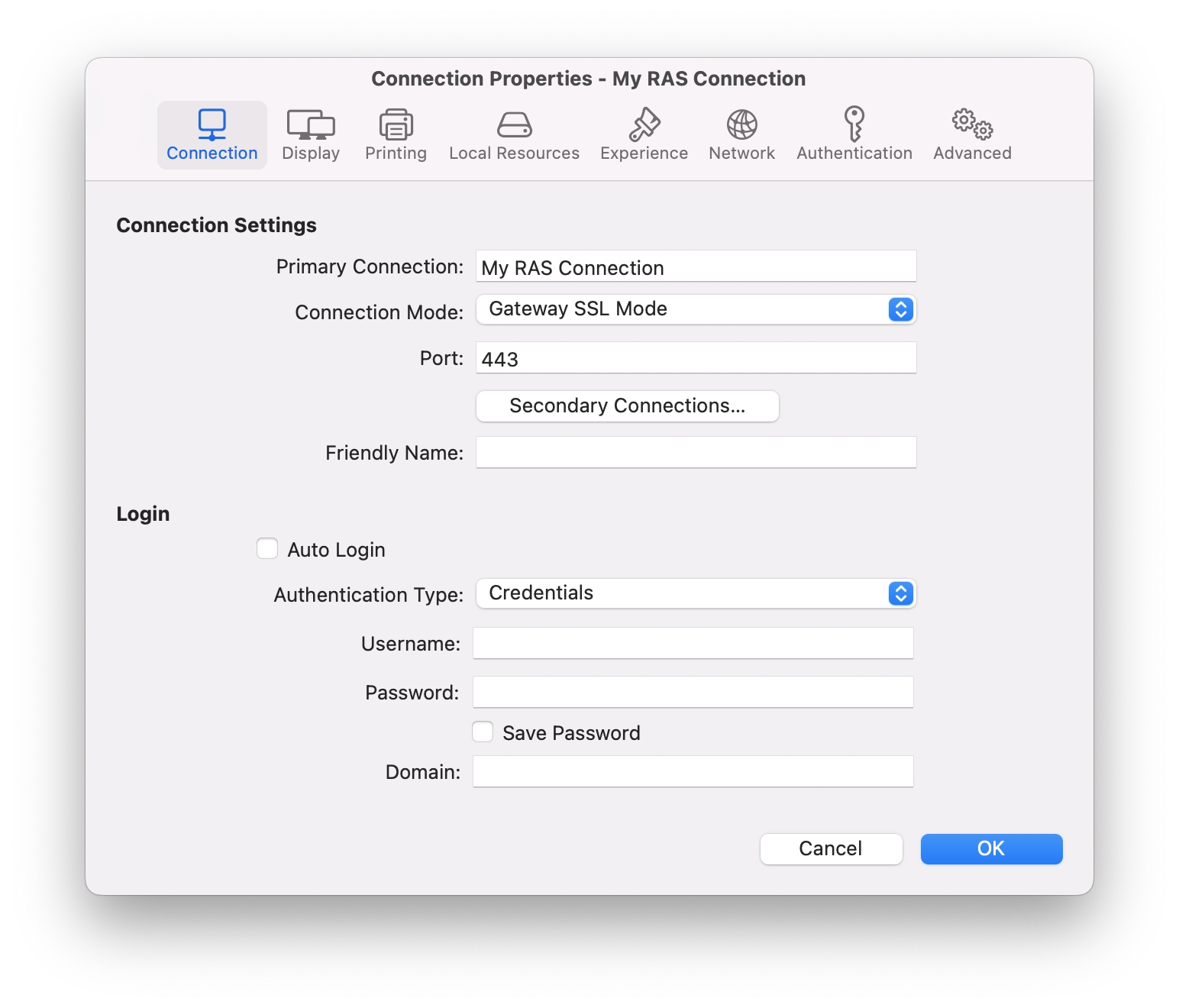Select the Connection monitor icon

(212, 124)
